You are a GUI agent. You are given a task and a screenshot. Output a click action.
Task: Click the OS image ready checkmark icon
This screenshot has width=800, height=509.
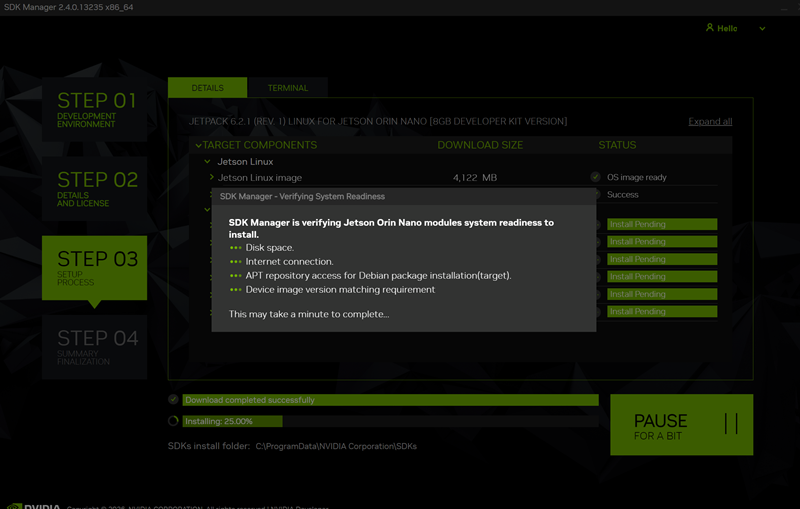click(x=595, y=177)
